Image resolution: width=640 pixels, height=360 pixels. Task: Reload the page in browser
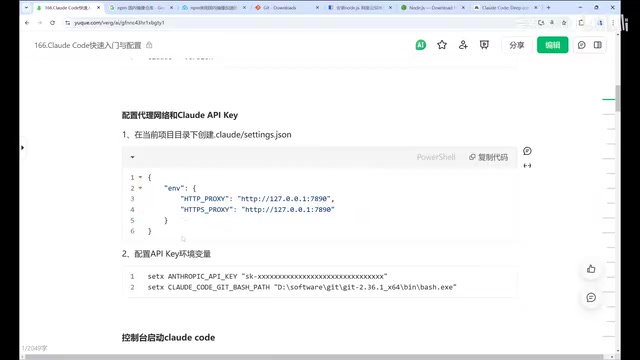coord(52,23)
